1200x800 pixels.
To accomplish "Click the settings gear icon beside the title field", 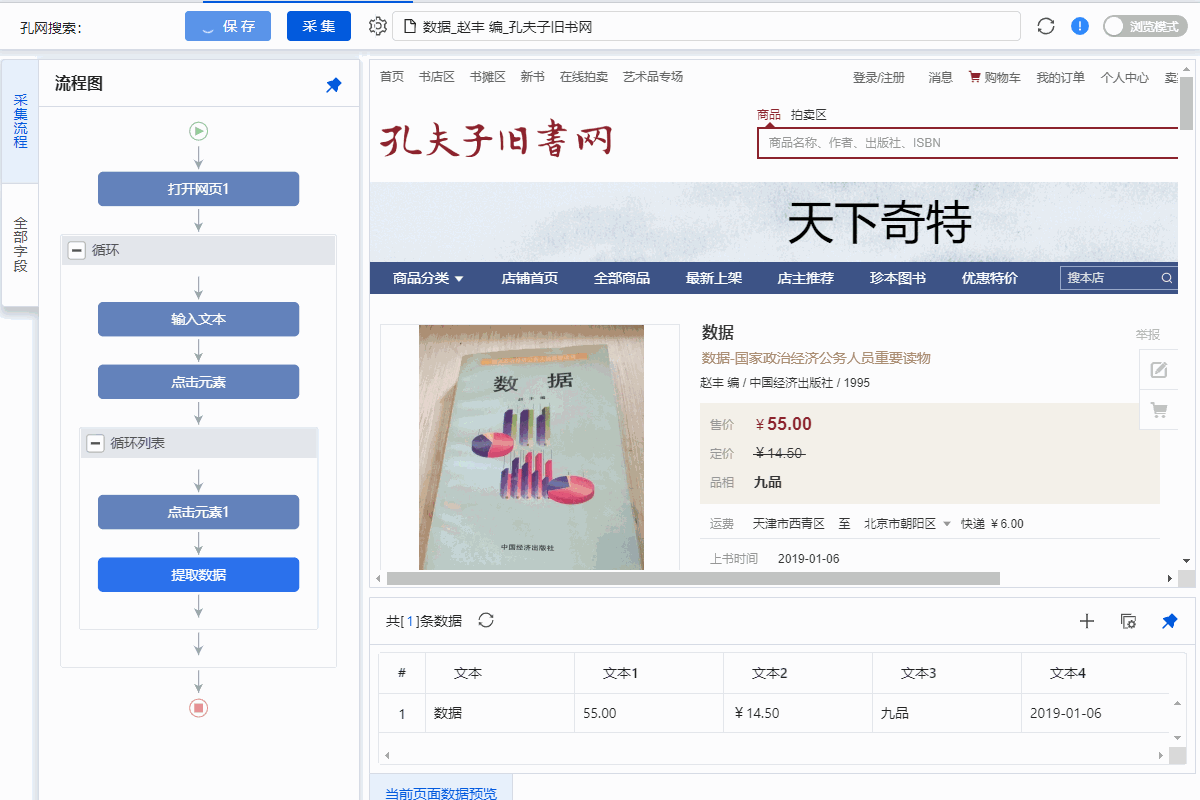I will point(377,26).
